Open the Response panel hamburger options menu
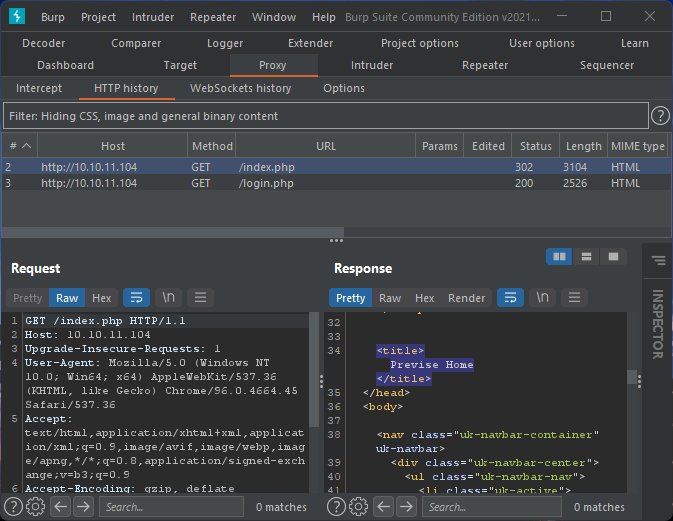The width and height of the screenshot is (673, 521). [574, 298]
